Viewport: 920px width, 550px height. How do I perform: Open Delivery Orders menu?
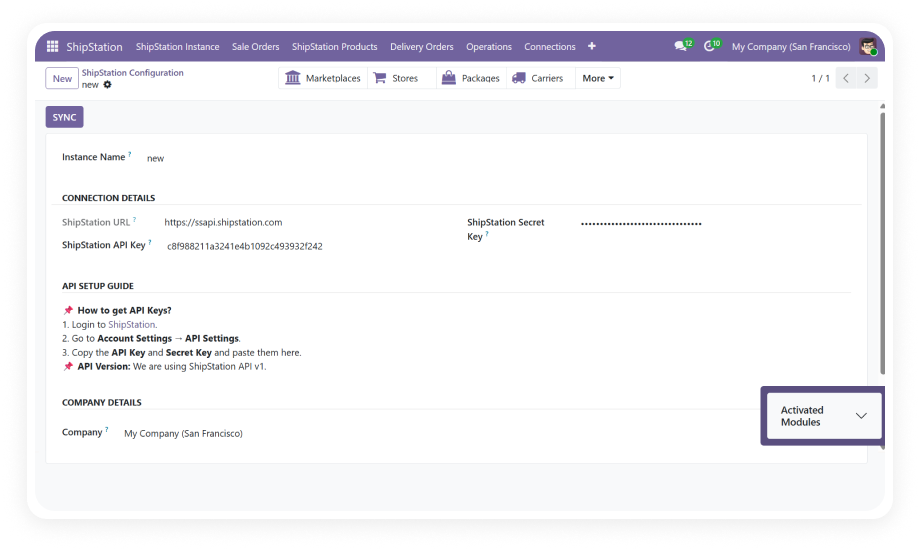coord(421,46)
